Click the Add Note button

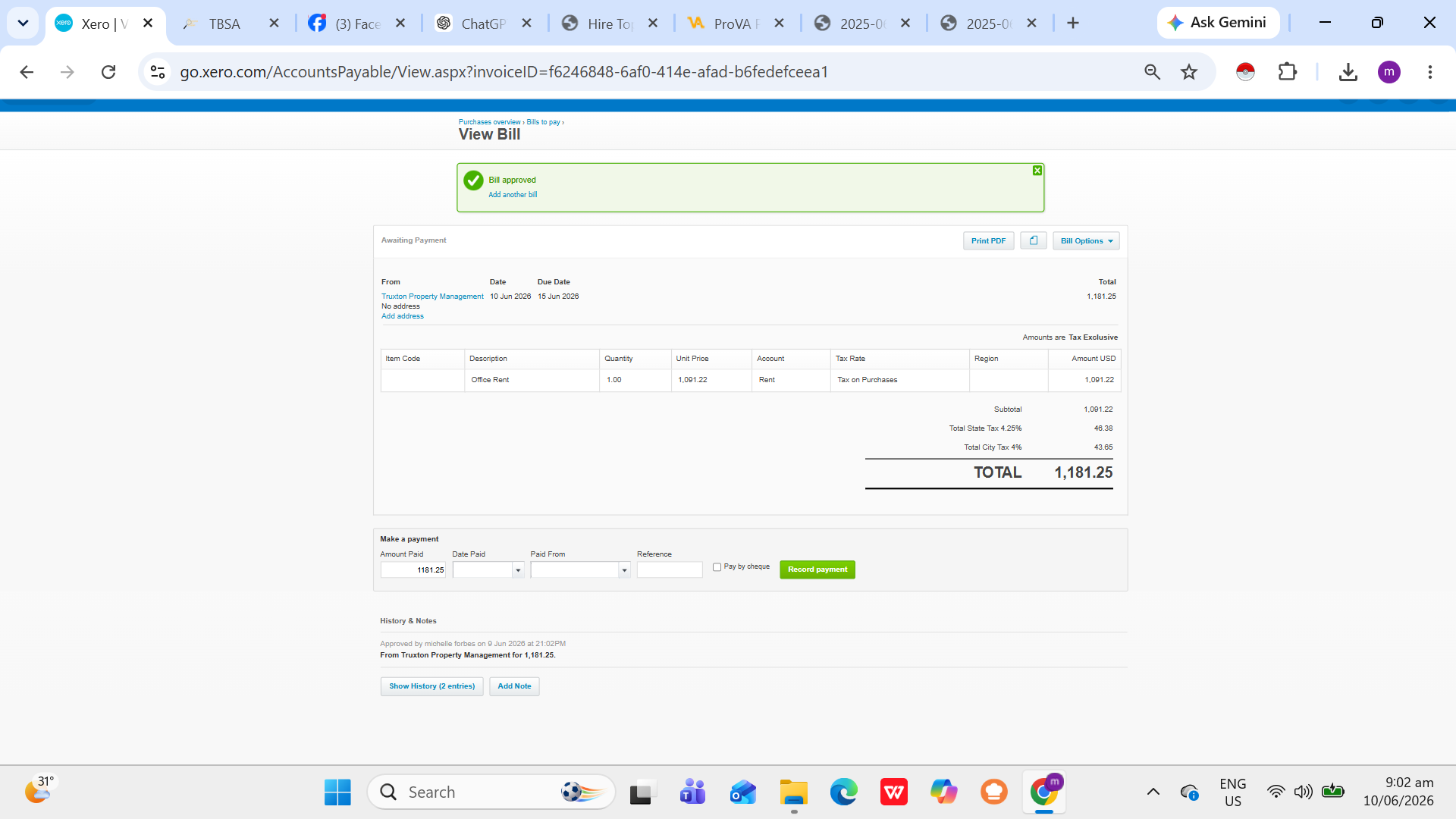point(514,686)
